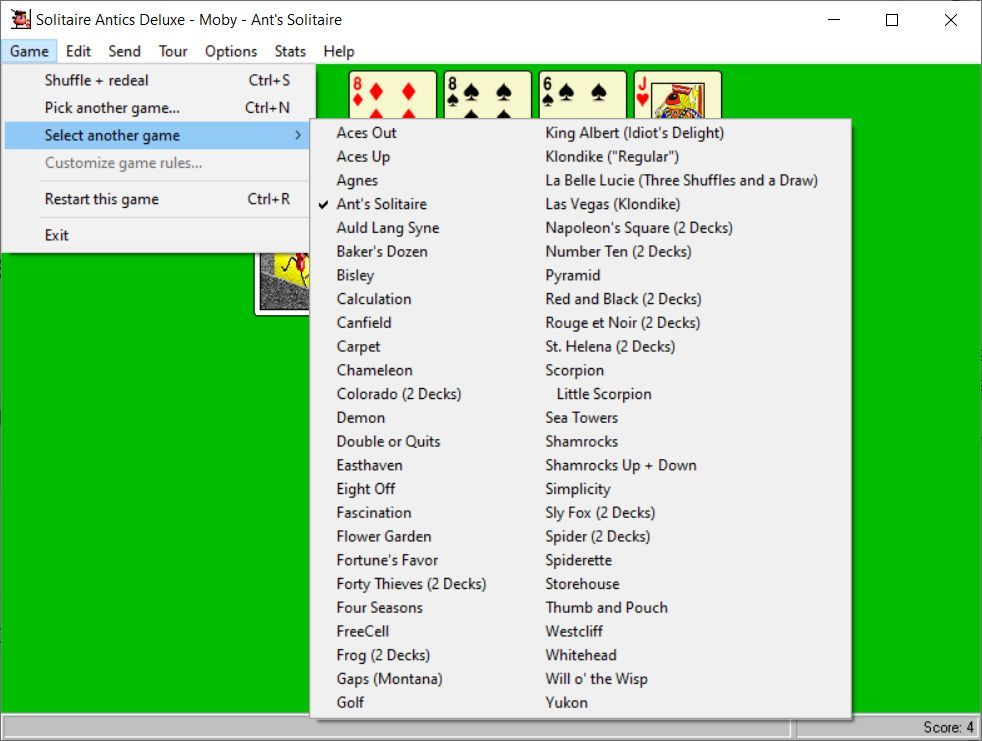
Task: Choose Klondike ("Regular") from game list
Action: coord(612,157)
